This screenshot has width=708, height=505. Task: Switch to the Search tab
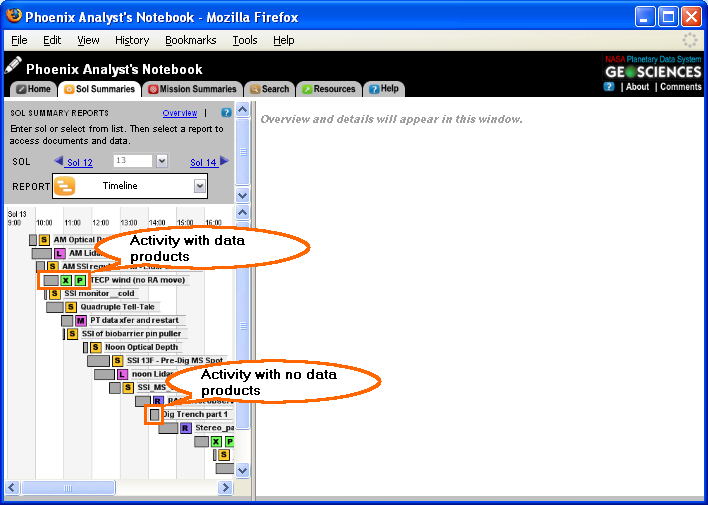(x=269, y=89)
